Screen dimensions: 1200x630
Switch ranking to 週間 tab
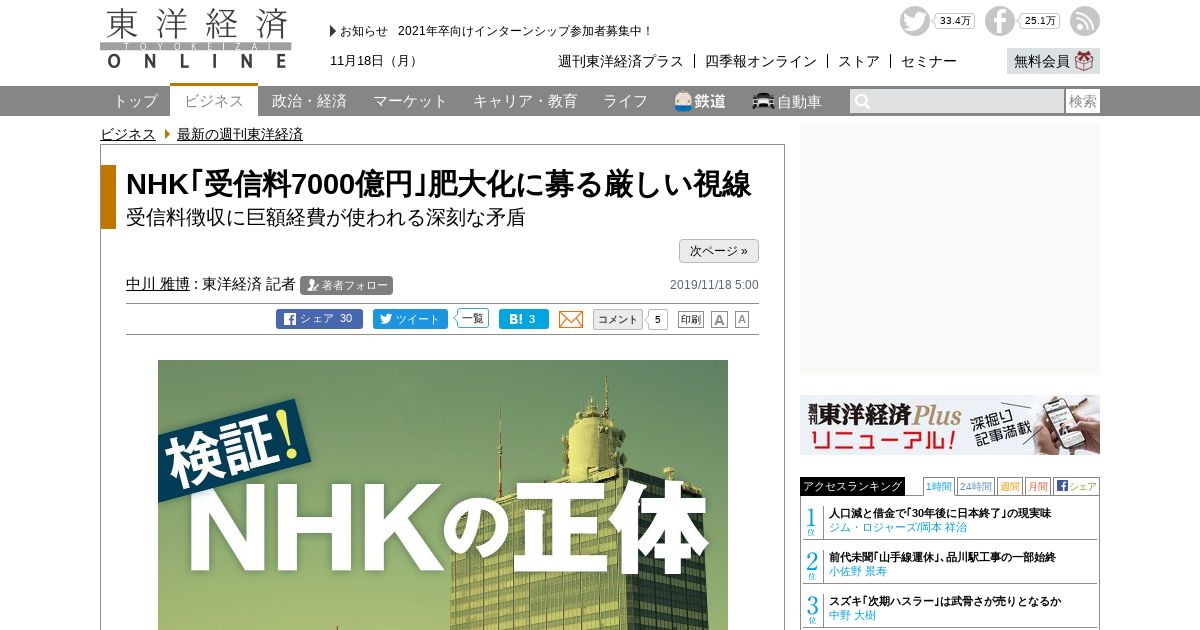1010,486
